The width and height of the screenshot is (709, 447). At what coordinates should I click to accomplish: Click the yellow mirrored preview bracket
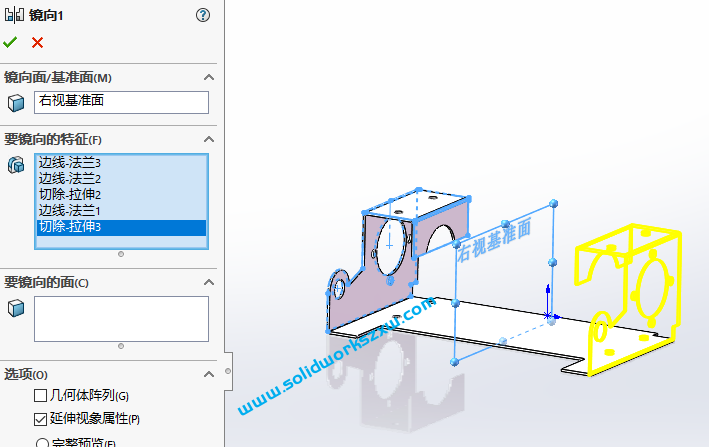click(629, 298)
